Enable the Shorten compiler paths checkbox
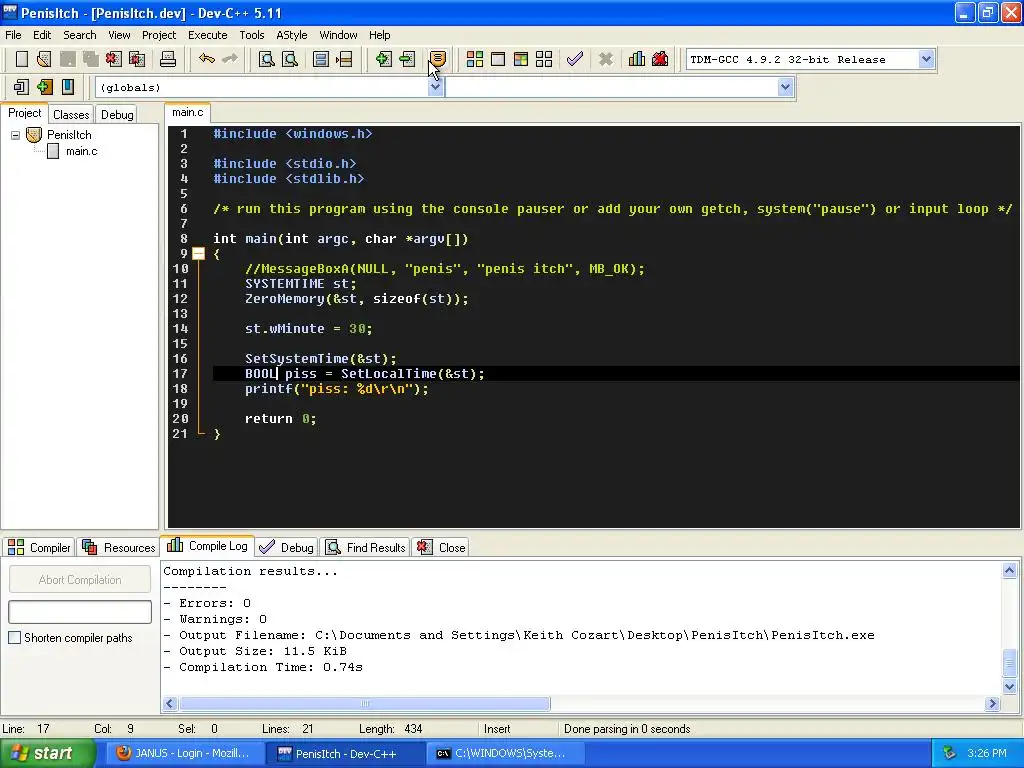The width and height of the screenshot is (1024, 768). coord(14,637)
